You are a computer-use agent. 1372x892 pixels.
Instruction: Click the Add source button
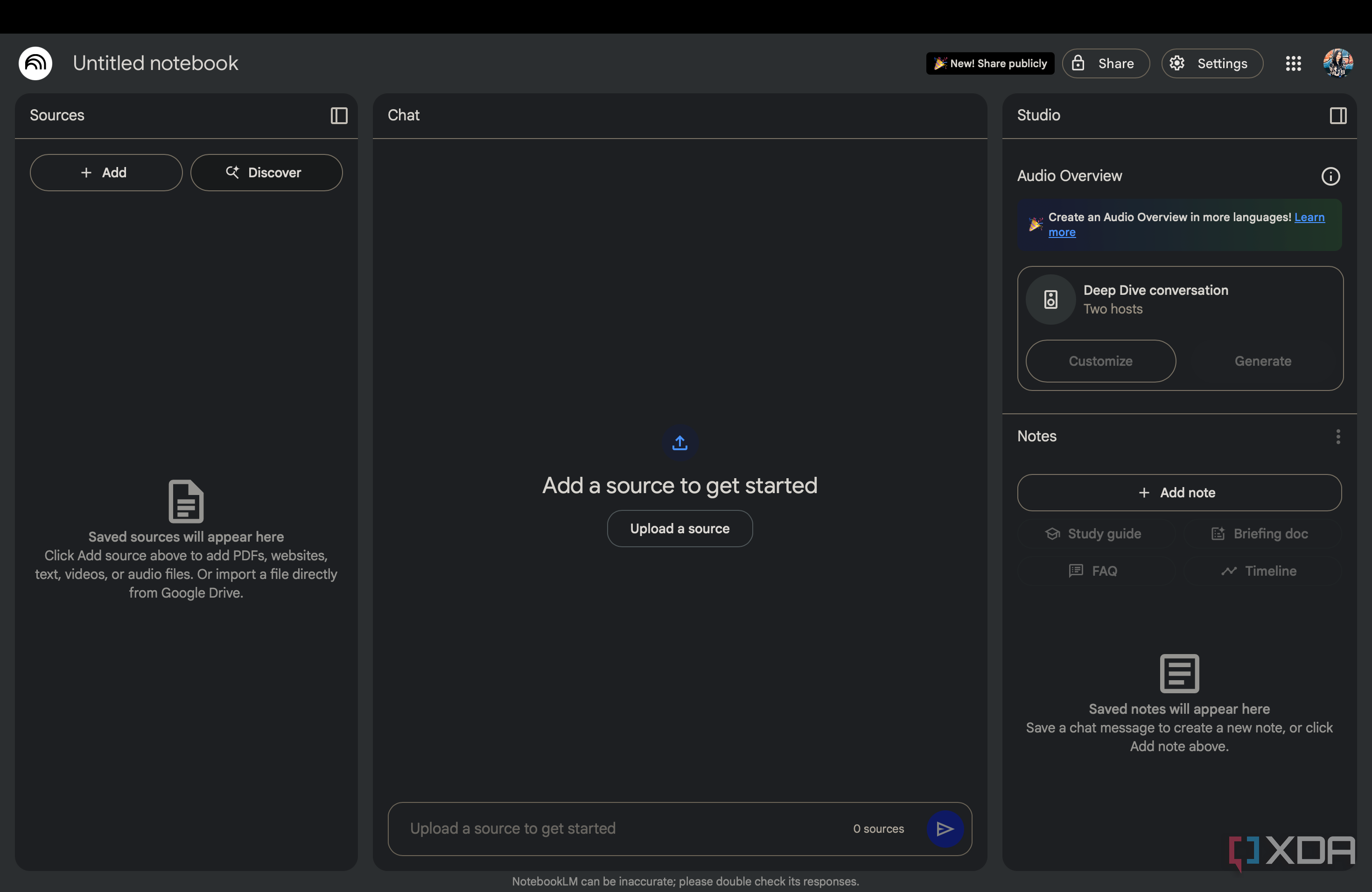pyautogui.click(x=106, y=172)
